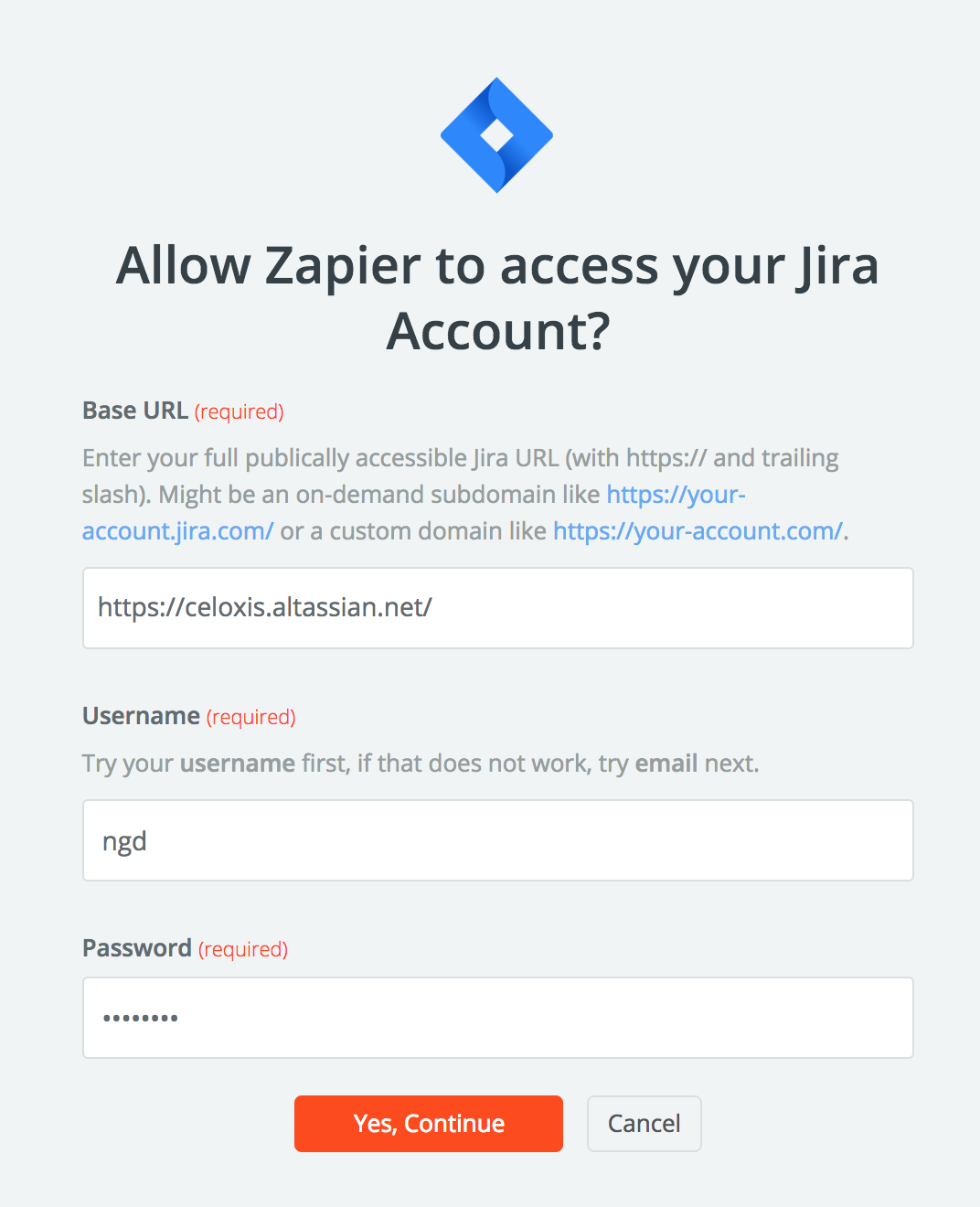
Task: Click '(required)' beside the Username label
Action: 251,718
